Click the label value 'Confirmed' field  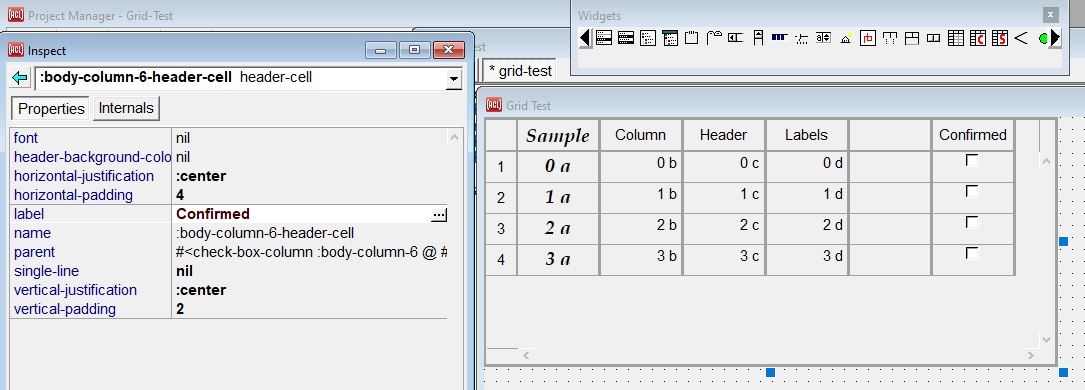click(x=302, y=214)
